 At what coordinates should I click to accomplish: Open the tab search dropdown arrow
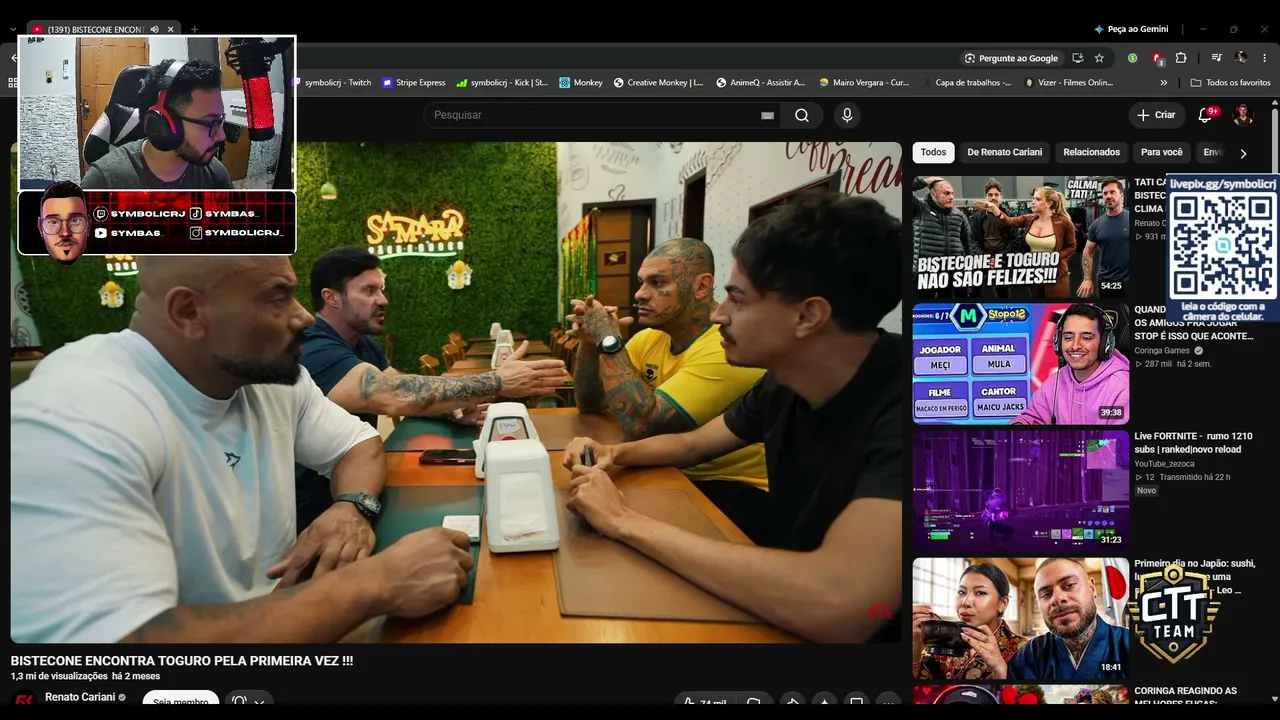coord(13,29)
